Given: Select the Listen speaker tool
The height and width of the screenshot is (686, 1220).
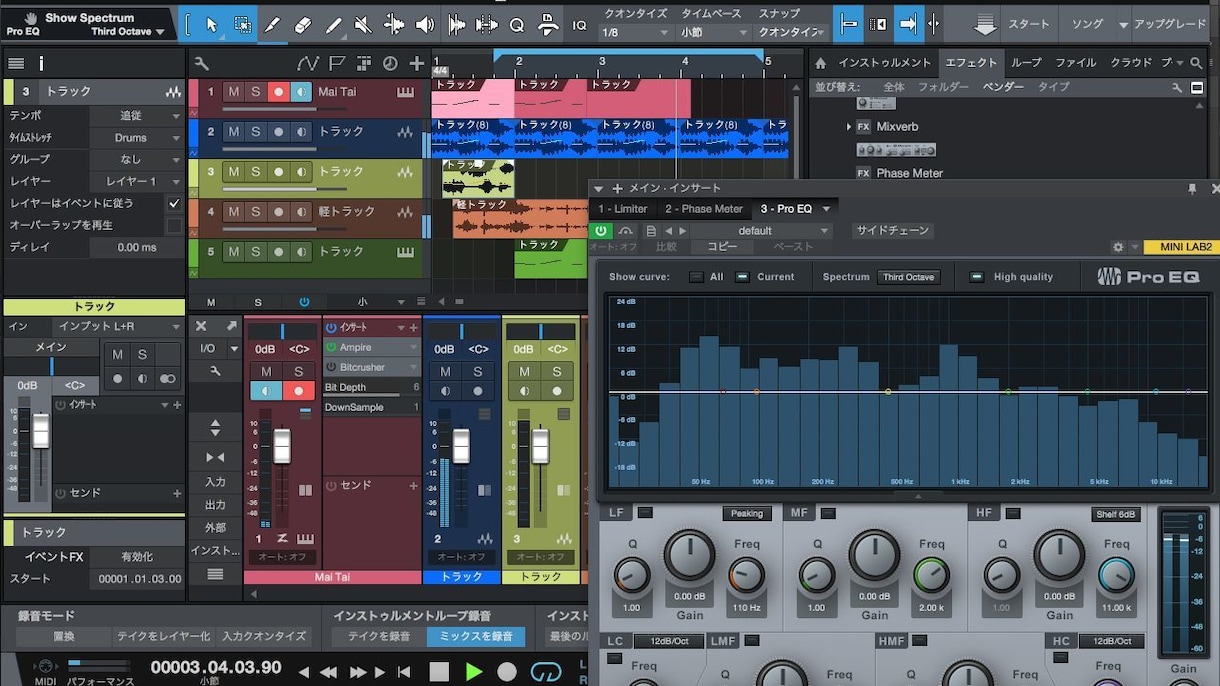Looking at the screenshot, I should (x=425, y=24).
